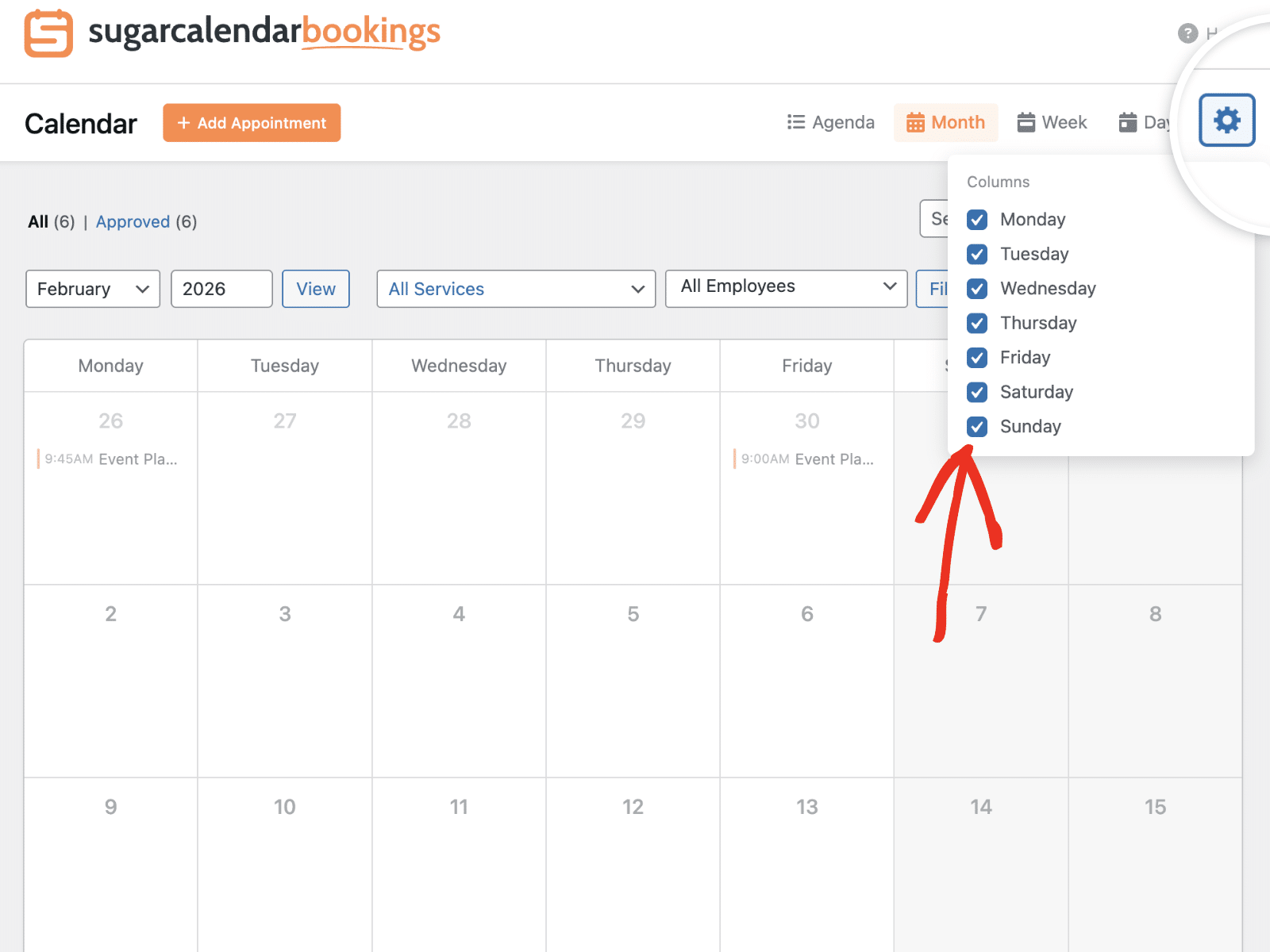Open the February month dropdown
This screenshot has width=1270, height=952.
click(92, 289)
